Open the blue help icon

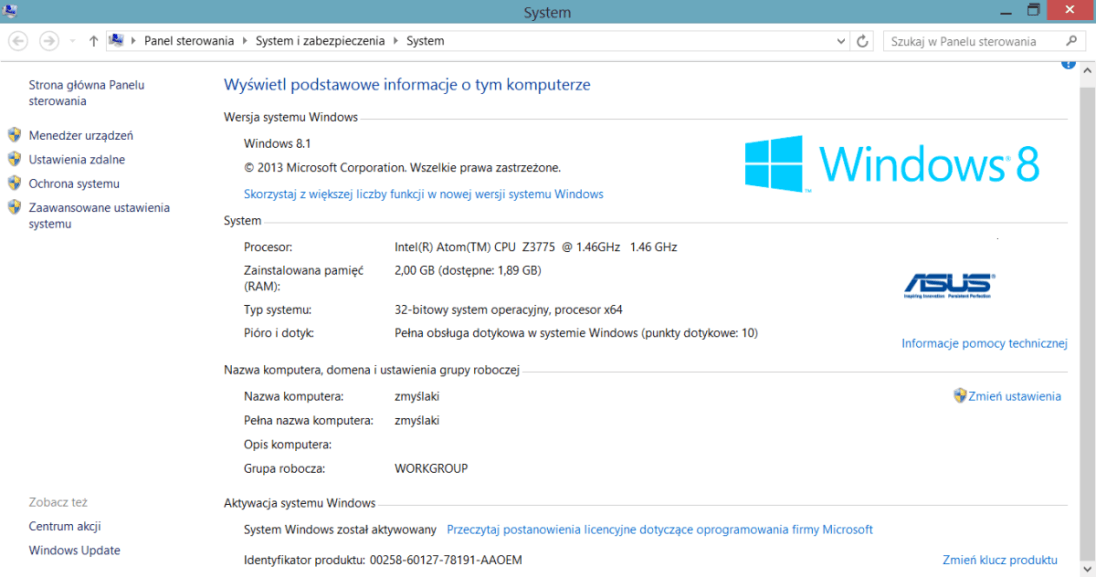1068,64
